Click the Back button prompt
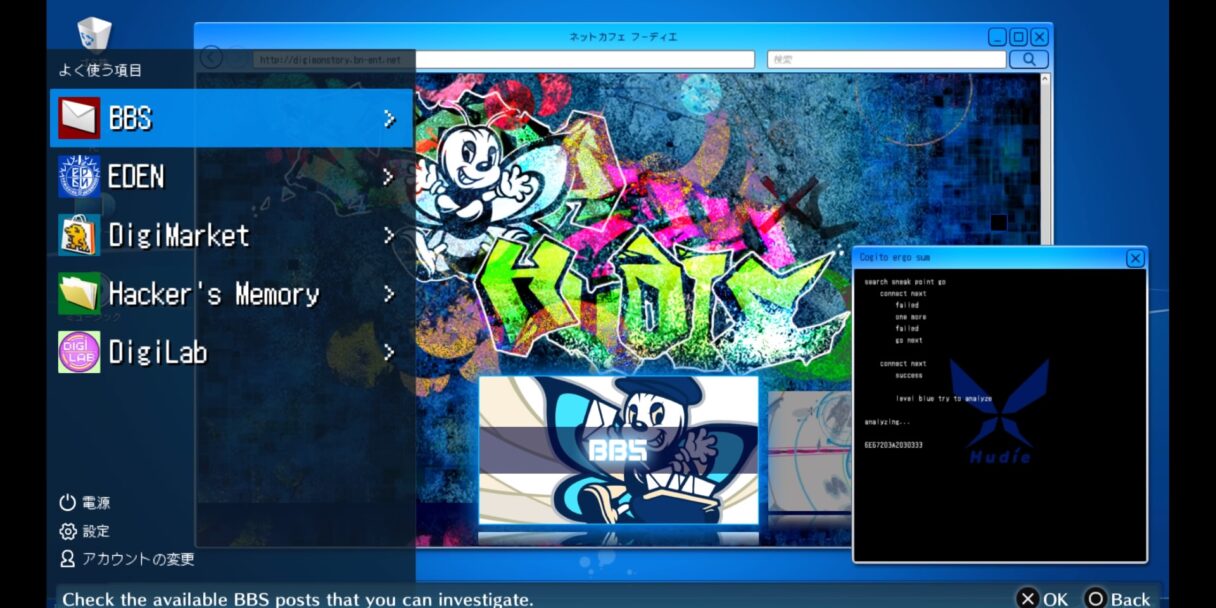The image size is (1216, 608). (x=1118, y=599)
